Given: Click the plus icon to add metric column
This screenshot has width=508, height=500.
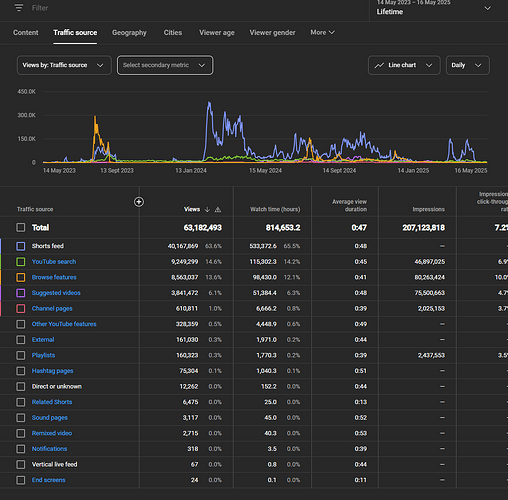Looking at the screenshot, I should [139, 202].
